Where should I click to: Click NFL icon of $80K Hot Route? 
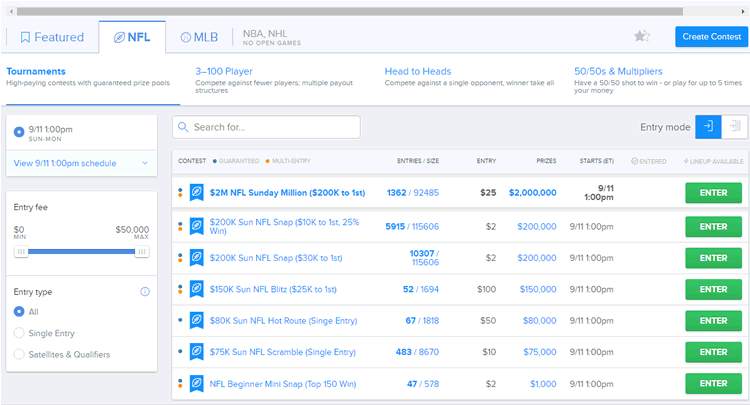(x=196, y=320)
